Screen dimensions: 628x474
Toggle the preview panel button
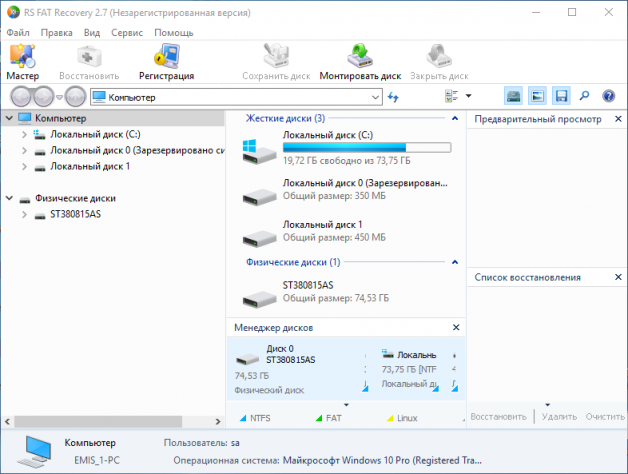pos(537,96)
